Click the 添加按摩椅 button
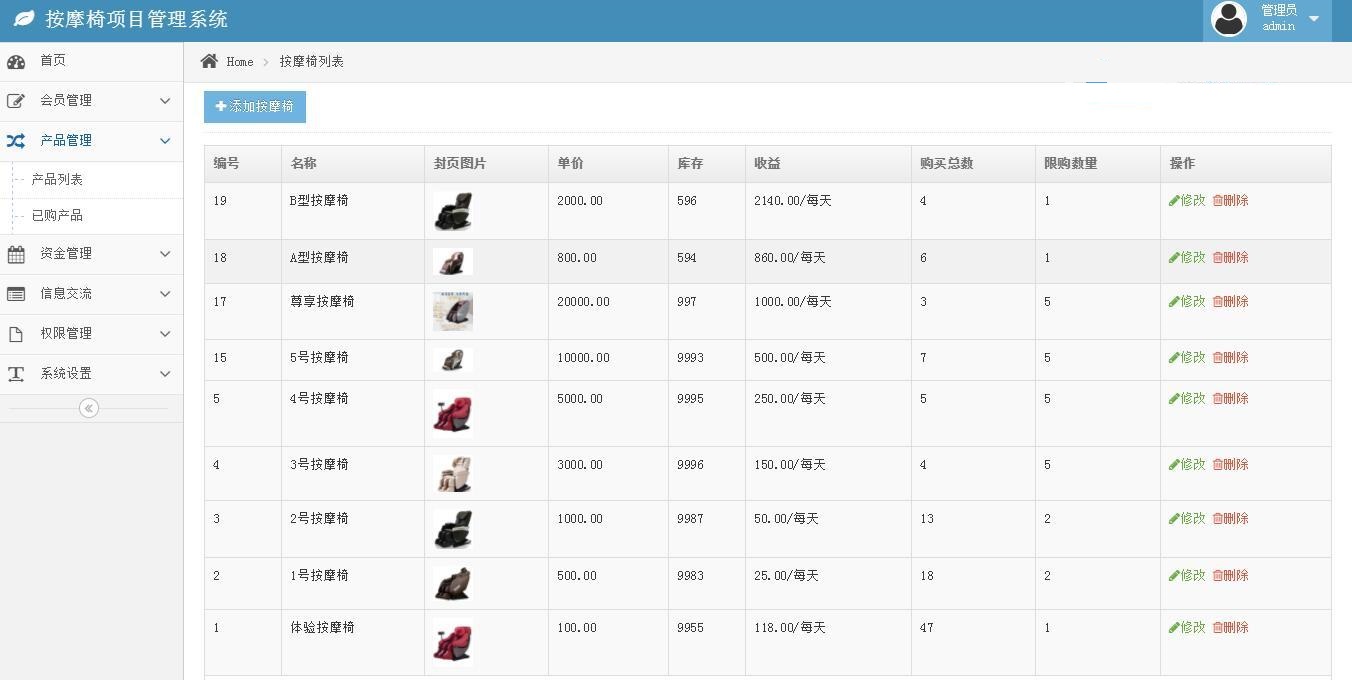The height and width of the screenshot is (680, 1352). (255, 107)
